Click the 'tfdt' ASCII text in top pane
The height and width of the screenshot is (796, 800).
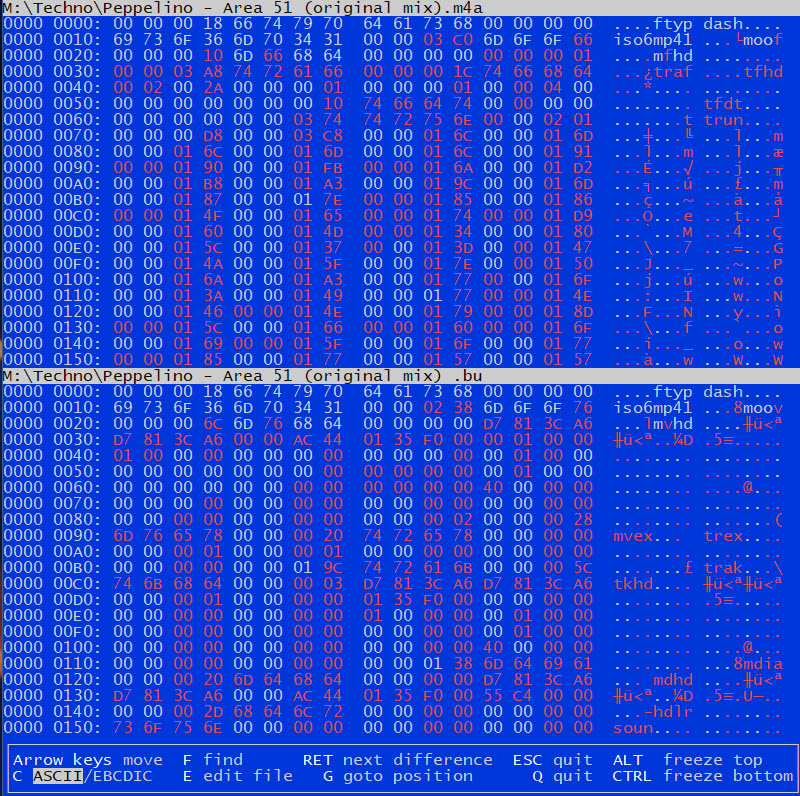pyautogui.click(x=723, y=103)
